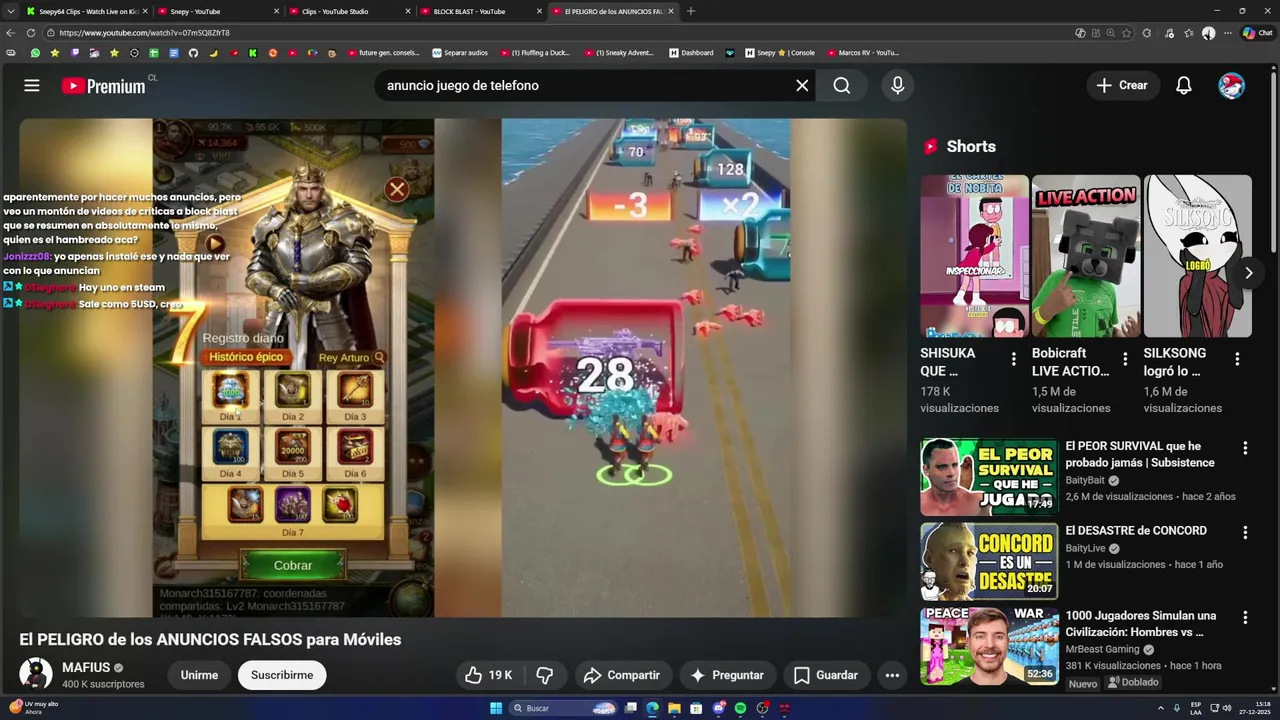Viewport: 1280px width, 720px height.
Task: Open the 'future gen. consels' bookmark
Action: 384,53
